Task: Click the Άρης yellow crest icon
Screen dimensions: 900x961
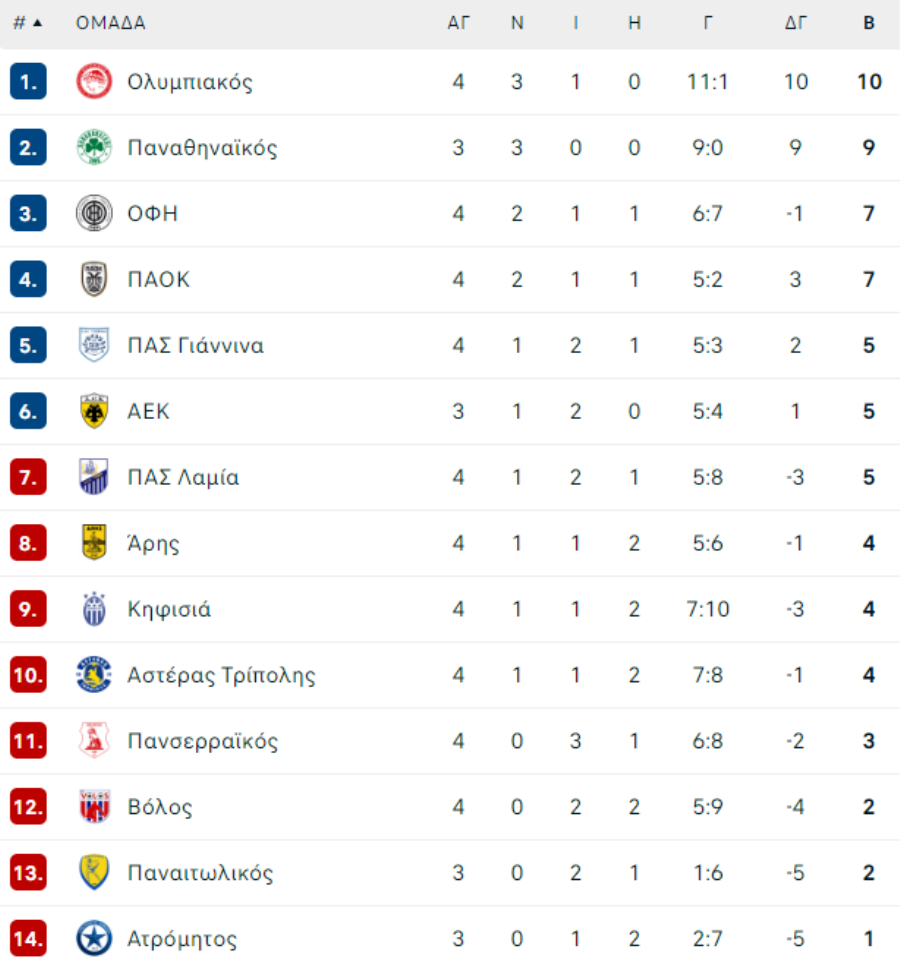Action: point(94,542)
